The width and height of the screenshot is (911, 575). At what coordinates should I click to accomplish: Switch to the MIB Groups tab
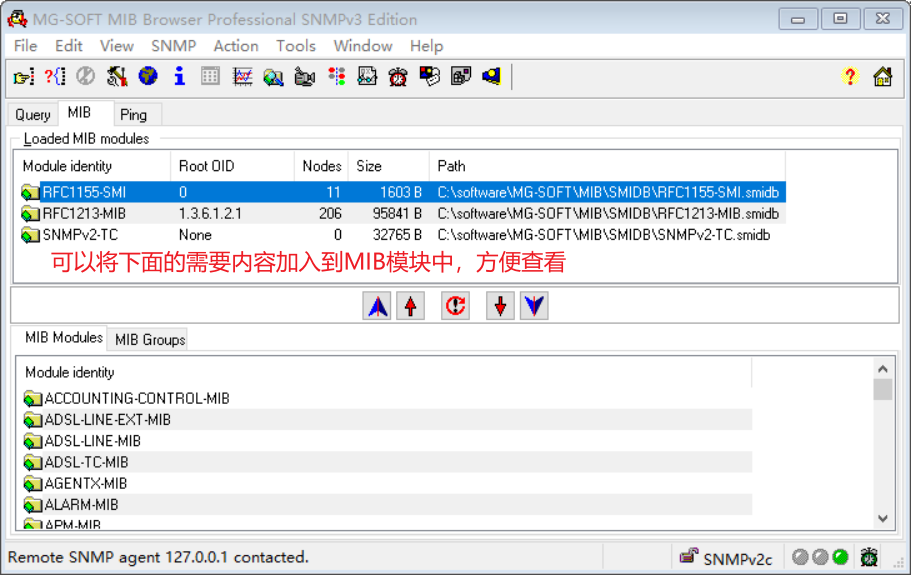[150, 340]
